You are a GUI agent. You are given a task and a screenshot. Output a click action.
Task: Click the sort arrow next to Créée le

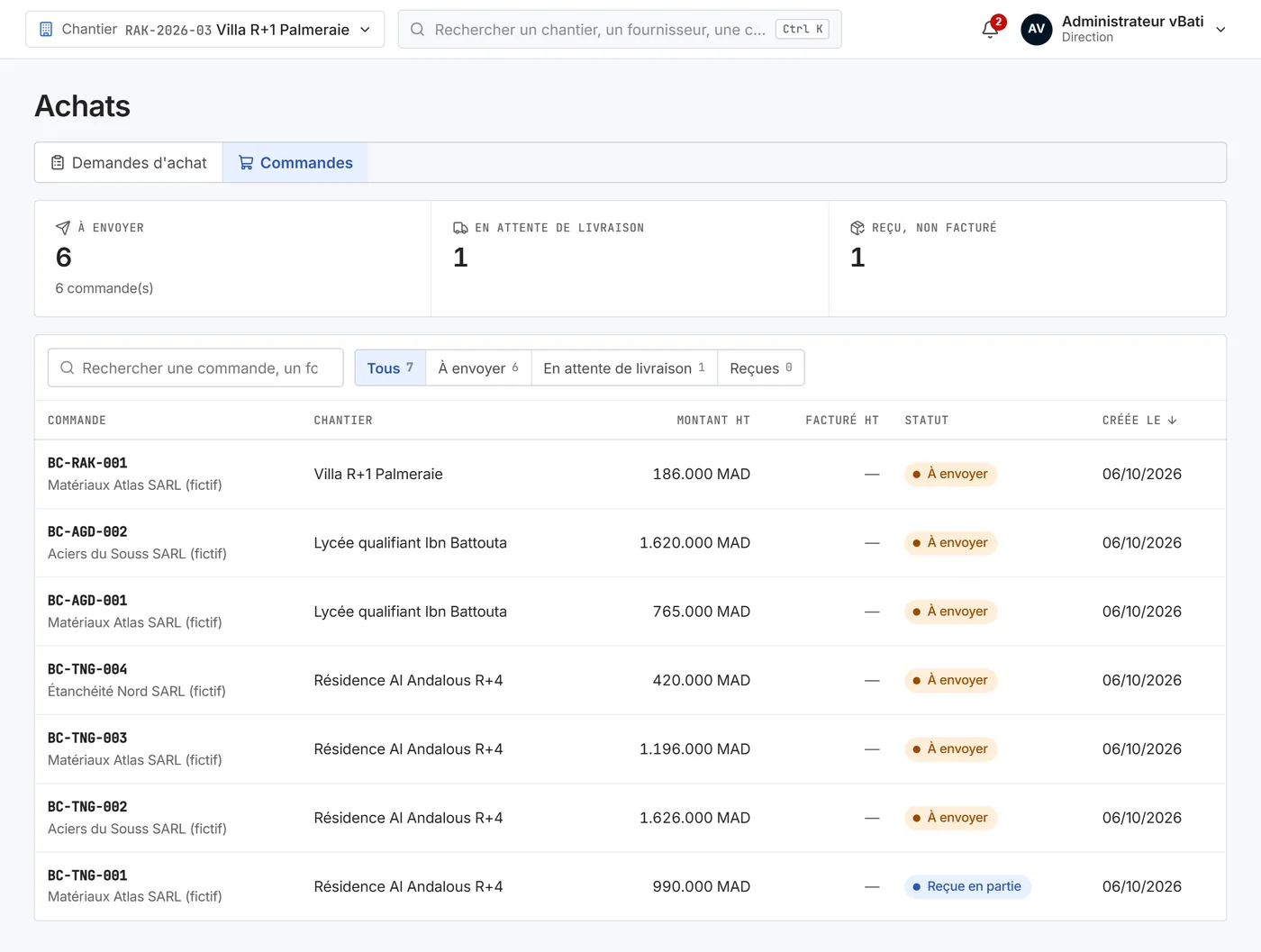[1172, 421]
